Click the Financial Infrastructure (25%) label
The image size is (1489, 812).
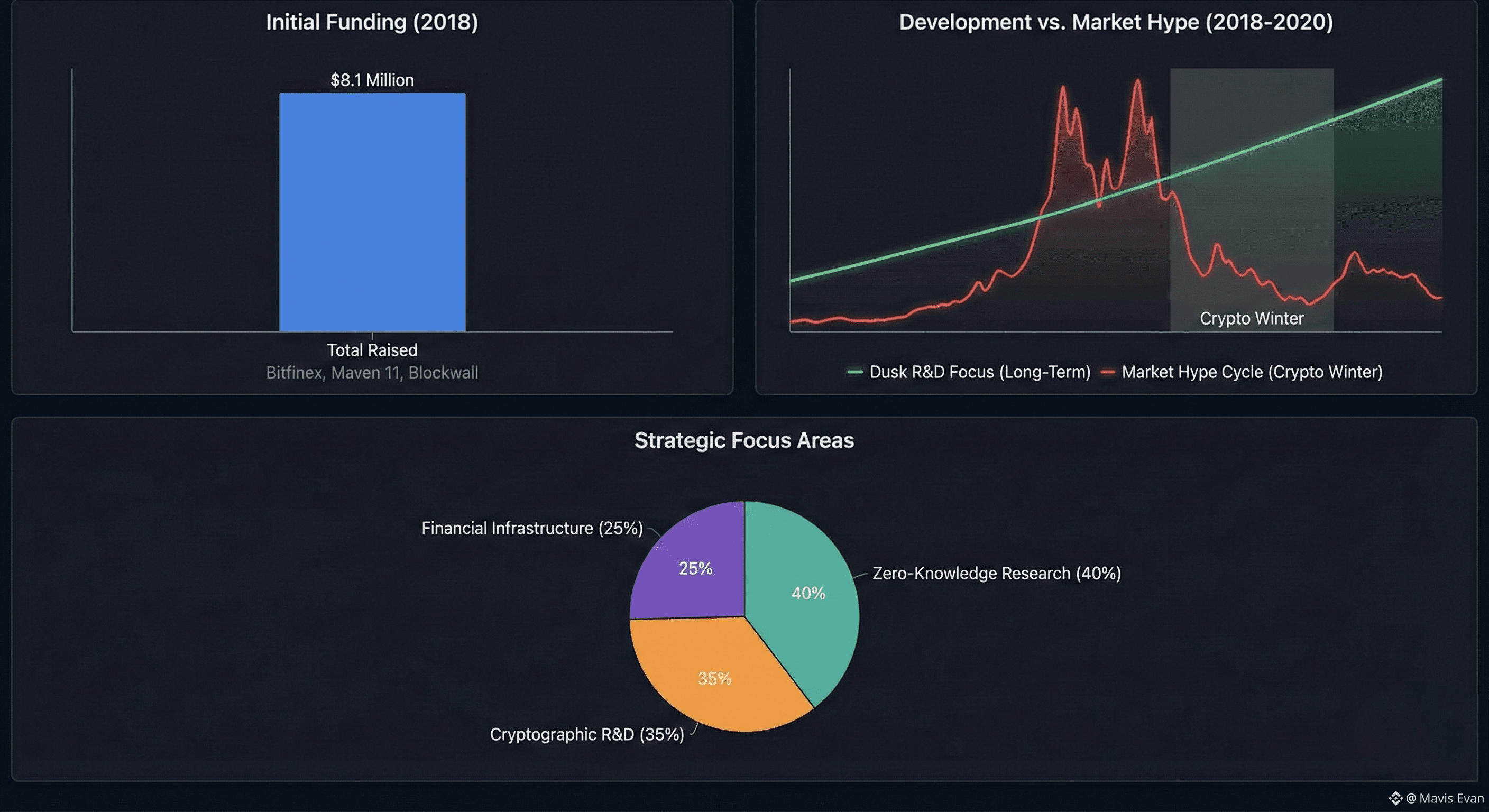[x=532, y=528]
